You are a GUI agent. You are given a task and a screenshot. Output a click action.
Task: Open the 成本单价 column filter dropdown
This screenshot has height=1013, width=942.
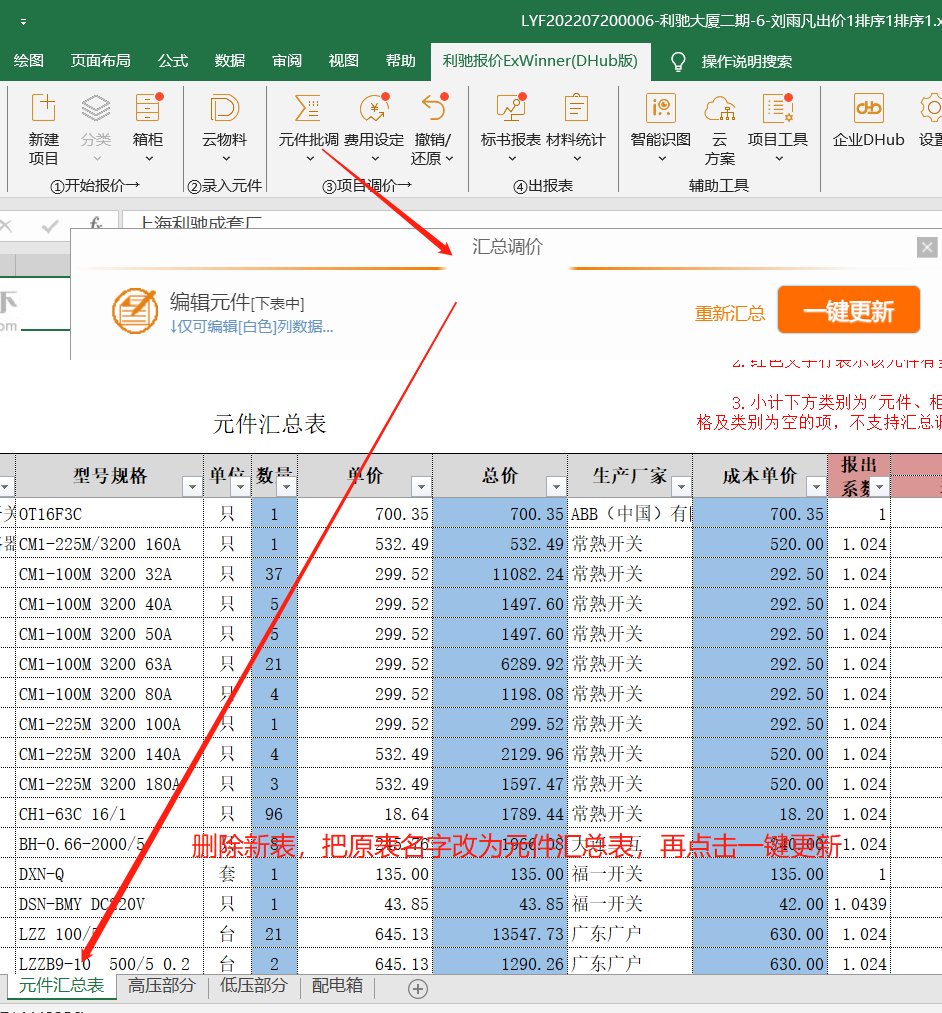817,486
